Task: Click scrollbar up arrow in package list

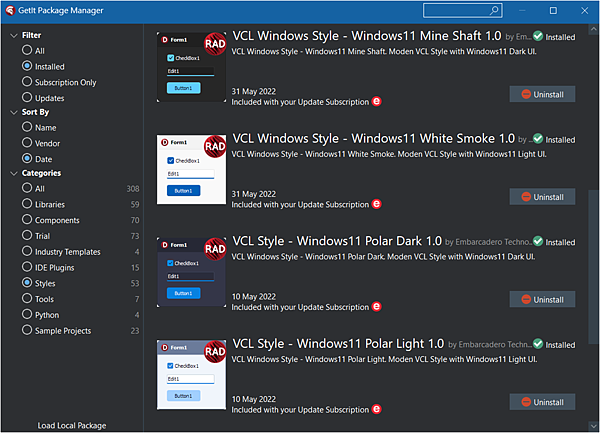Action: 593,29
